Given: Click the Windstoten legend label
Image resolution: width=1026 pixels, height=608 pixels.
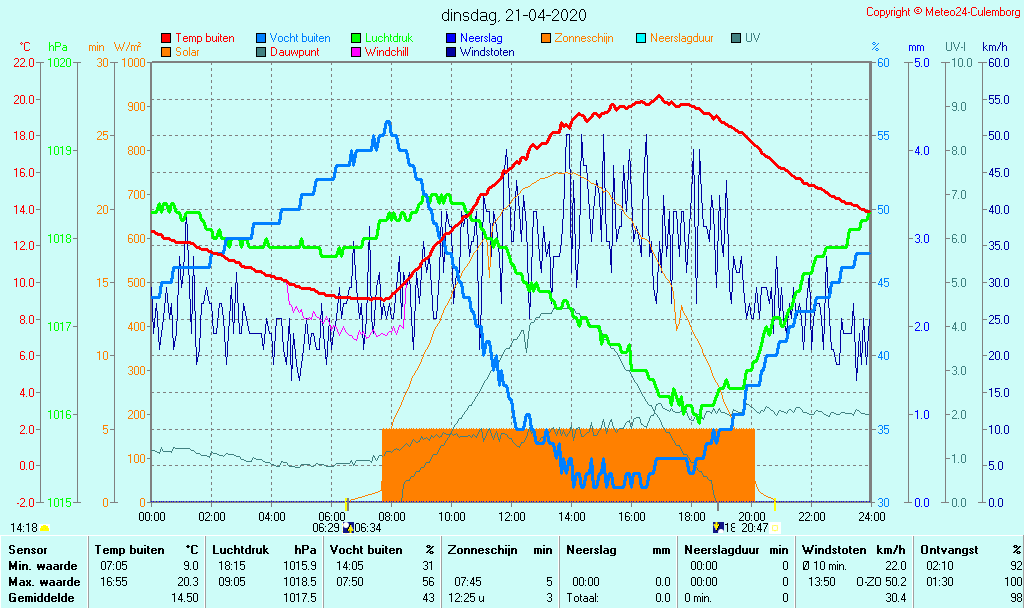Looking at the screenshot, I should pos(488,52).
